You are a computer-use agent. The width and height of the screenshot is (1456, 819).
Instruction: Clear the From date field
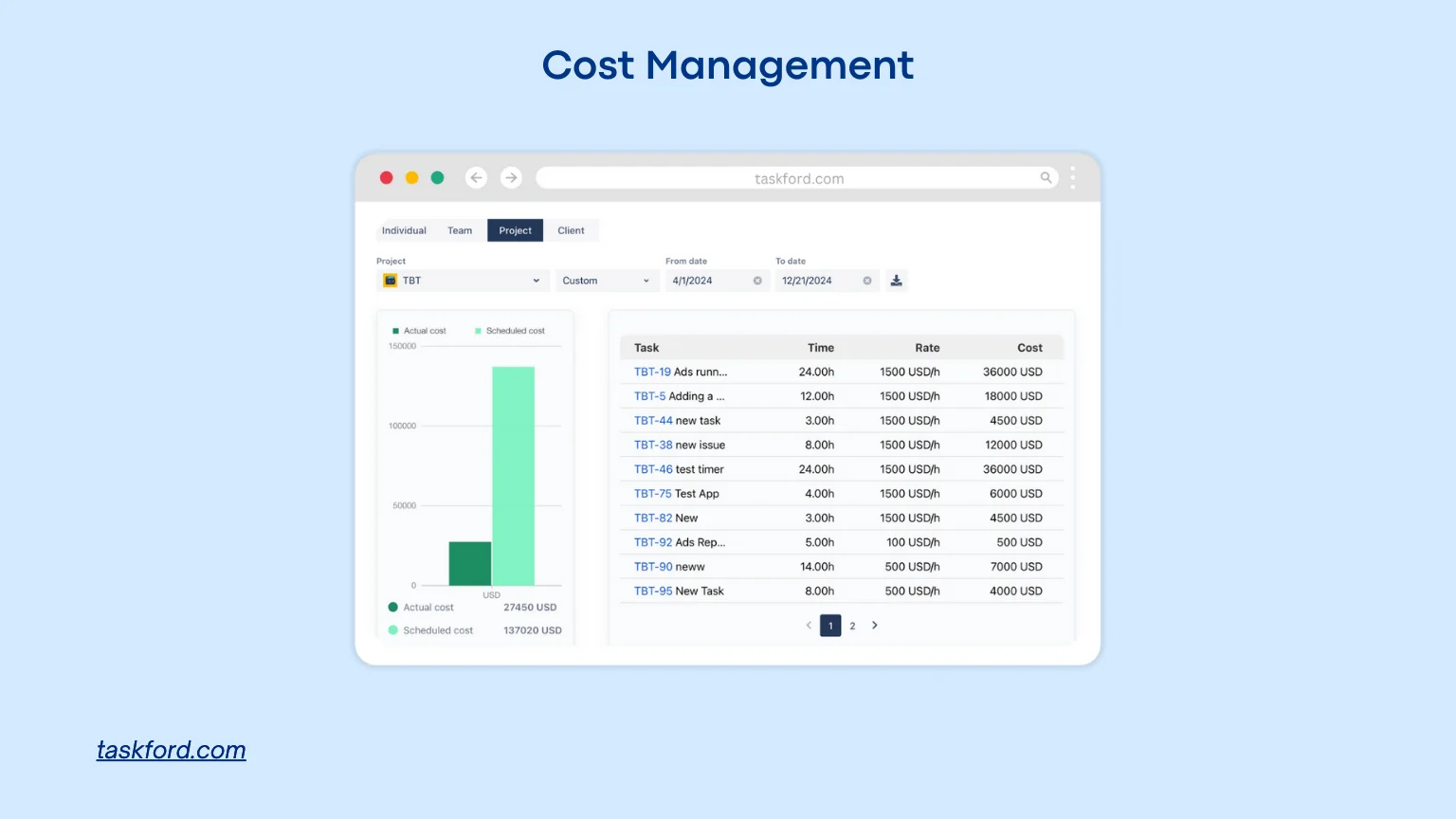[757, 281]
